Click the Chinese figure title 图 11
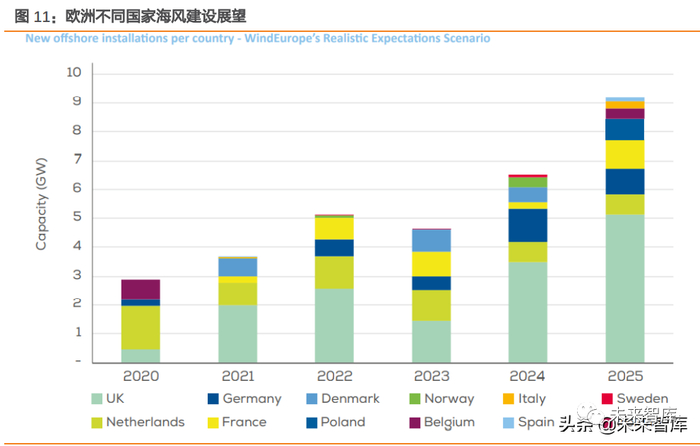This screenshot has width=700, height=446. coord(130,17)
